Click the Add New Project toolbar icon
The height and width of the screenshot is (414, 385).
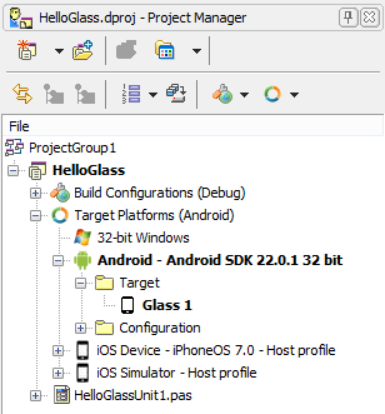(x=27, y=50)
